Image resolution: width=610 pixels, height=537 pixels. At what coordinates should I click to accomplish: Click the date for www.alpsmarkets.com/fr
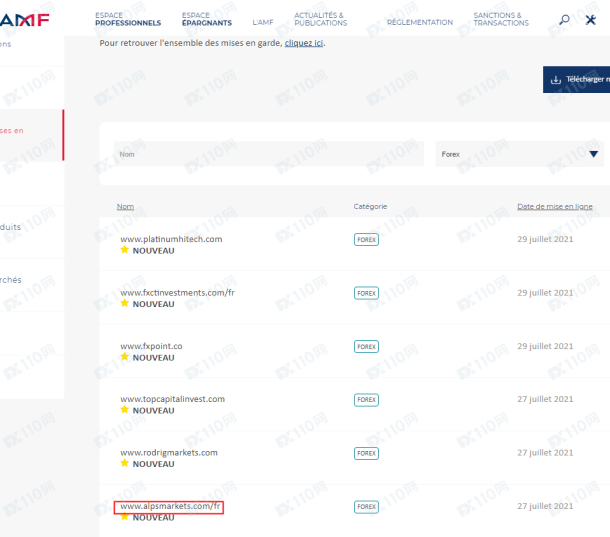(545, 506)
